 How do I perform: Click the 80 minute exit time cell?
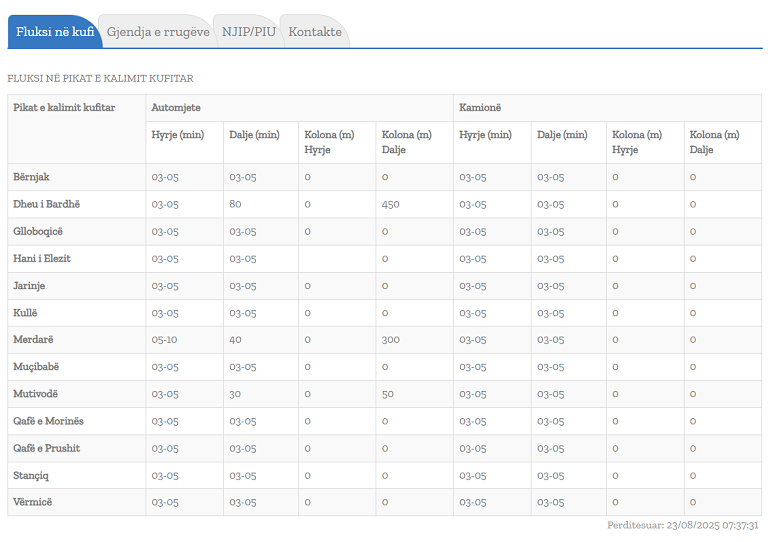[x=236, y=204]
